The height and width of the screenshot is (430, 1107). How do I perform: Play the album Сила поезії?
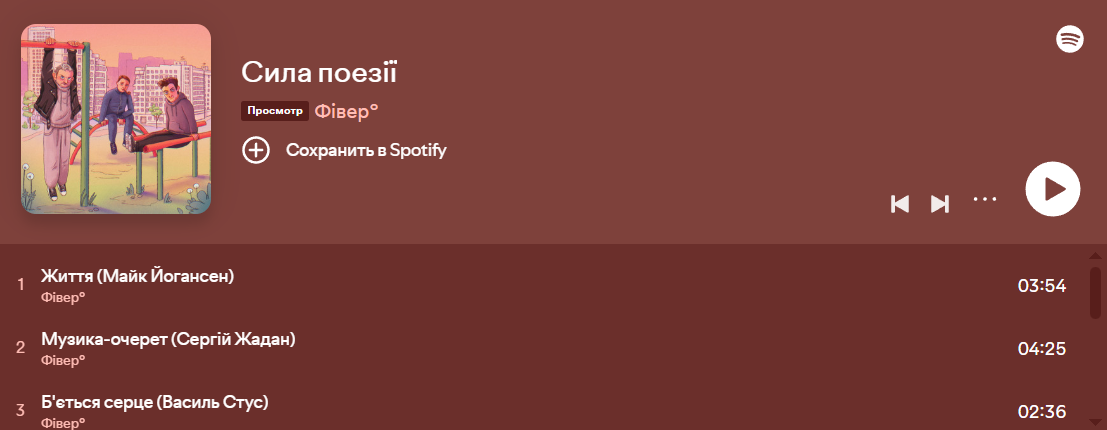pyautogui.click(x=1052, y=189)
